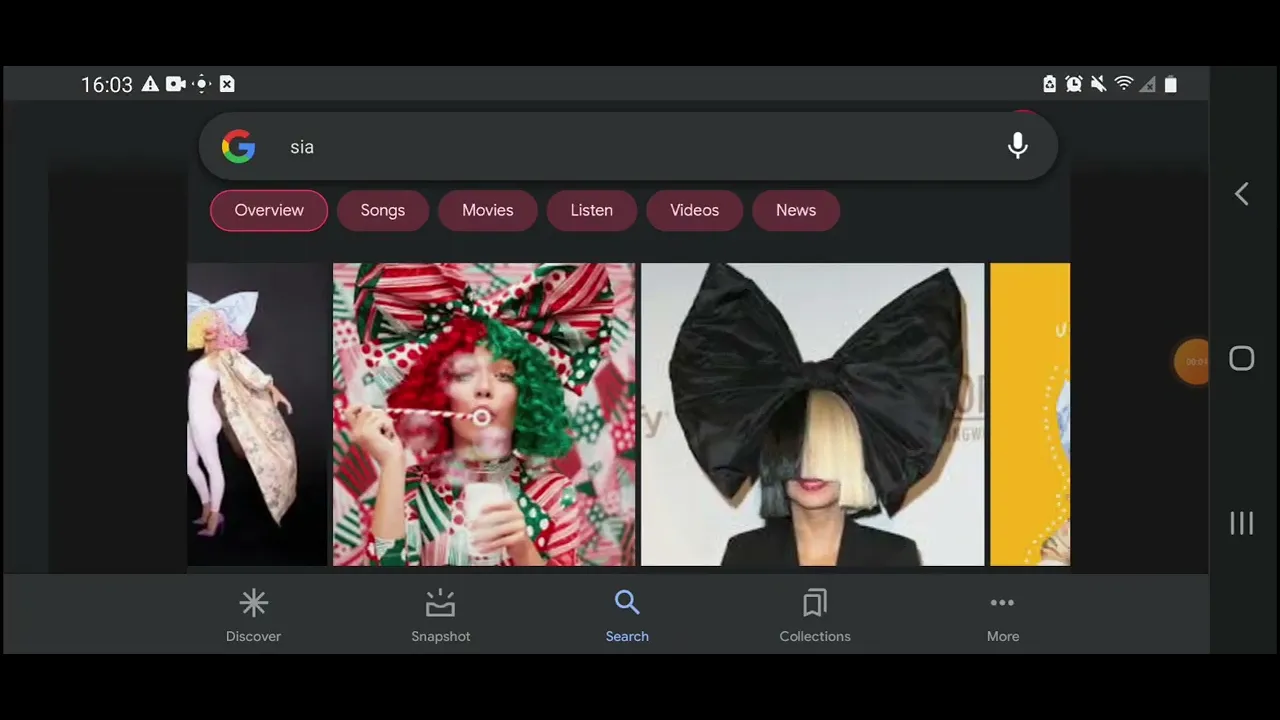This screenshot has height=720, width=1280.
Task: Select the Listen filter chip
Action: [592, 210]
